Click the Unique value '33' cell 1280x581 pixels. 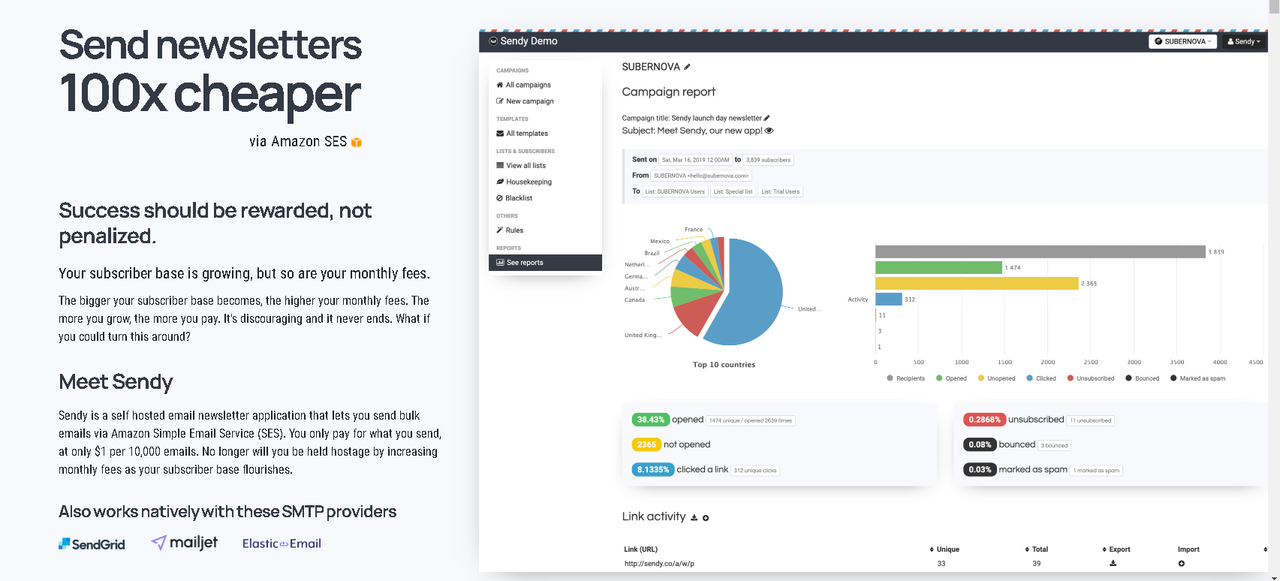point(941,564)
